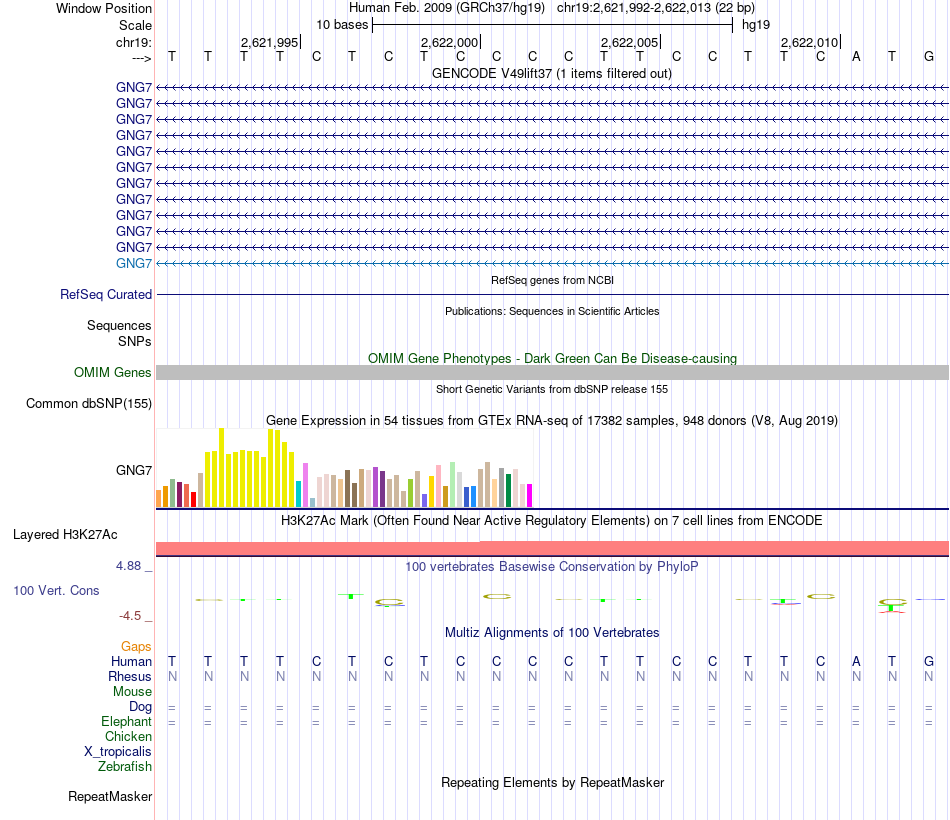Click the Window Position label
The image size is (950, 820).
[104, 8]
